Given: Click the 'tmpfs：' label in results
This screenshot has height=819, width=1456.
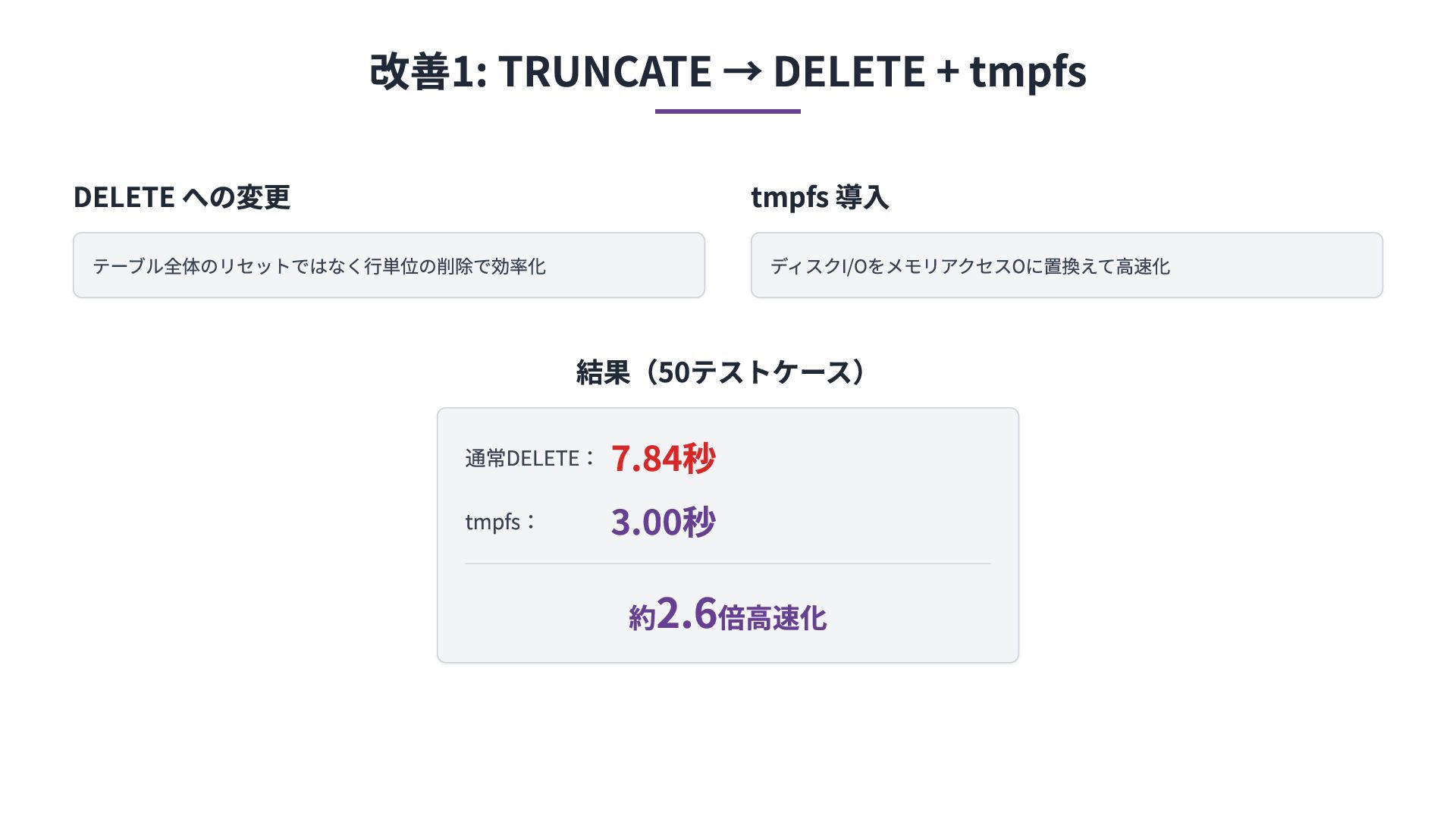Looking at the screenshot, I should (x=500, y=522).
